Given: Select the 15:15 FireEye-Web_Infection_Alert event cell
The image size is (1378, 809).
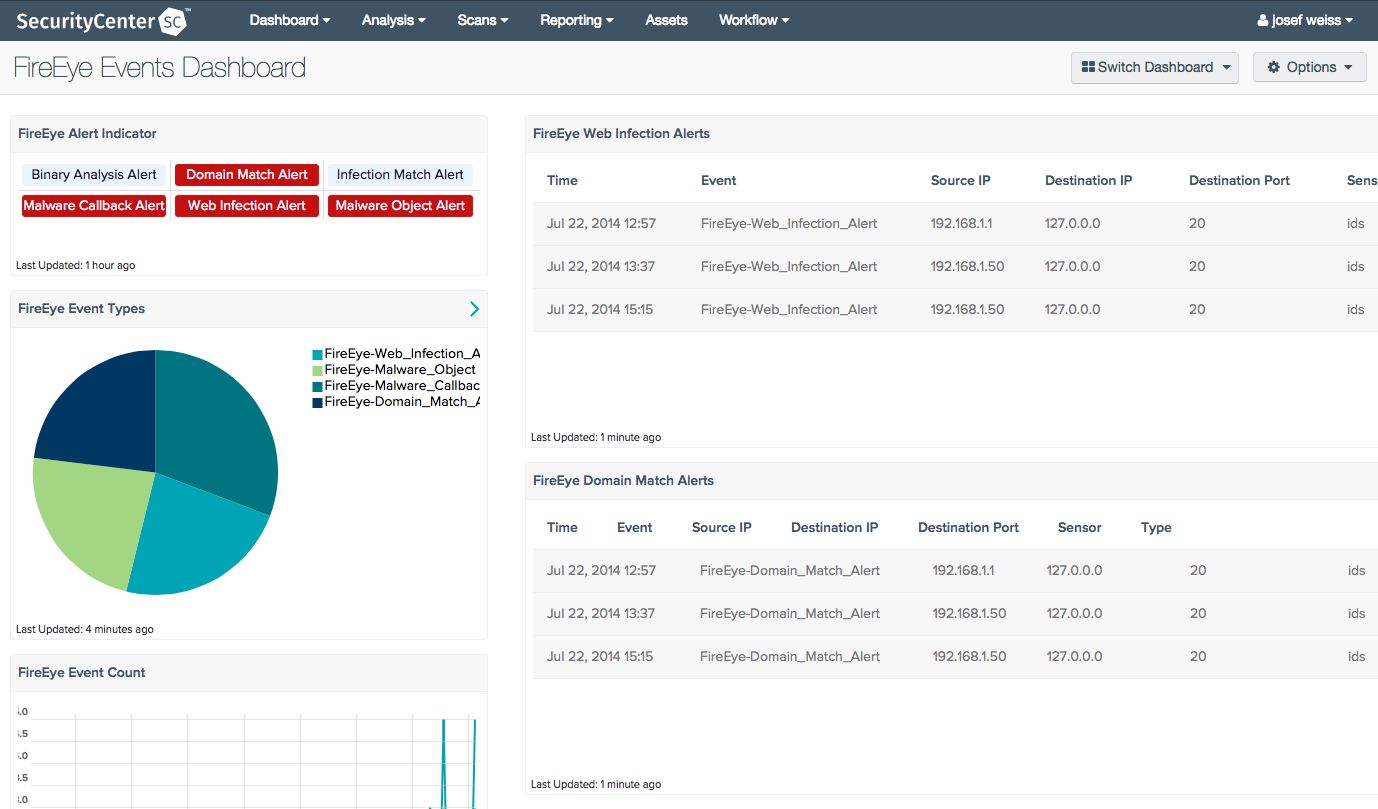Looking at the screenshot, I should [789, 310].
